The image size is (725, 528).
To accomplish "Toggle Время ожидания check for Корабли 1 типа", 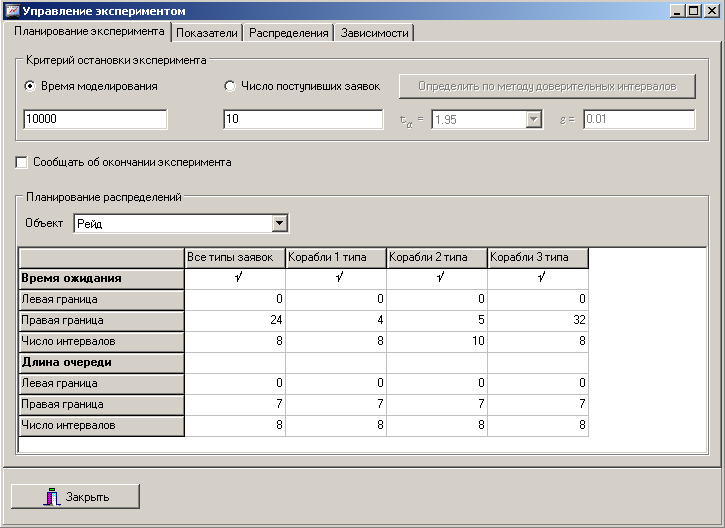I will (x=336, y=279).
